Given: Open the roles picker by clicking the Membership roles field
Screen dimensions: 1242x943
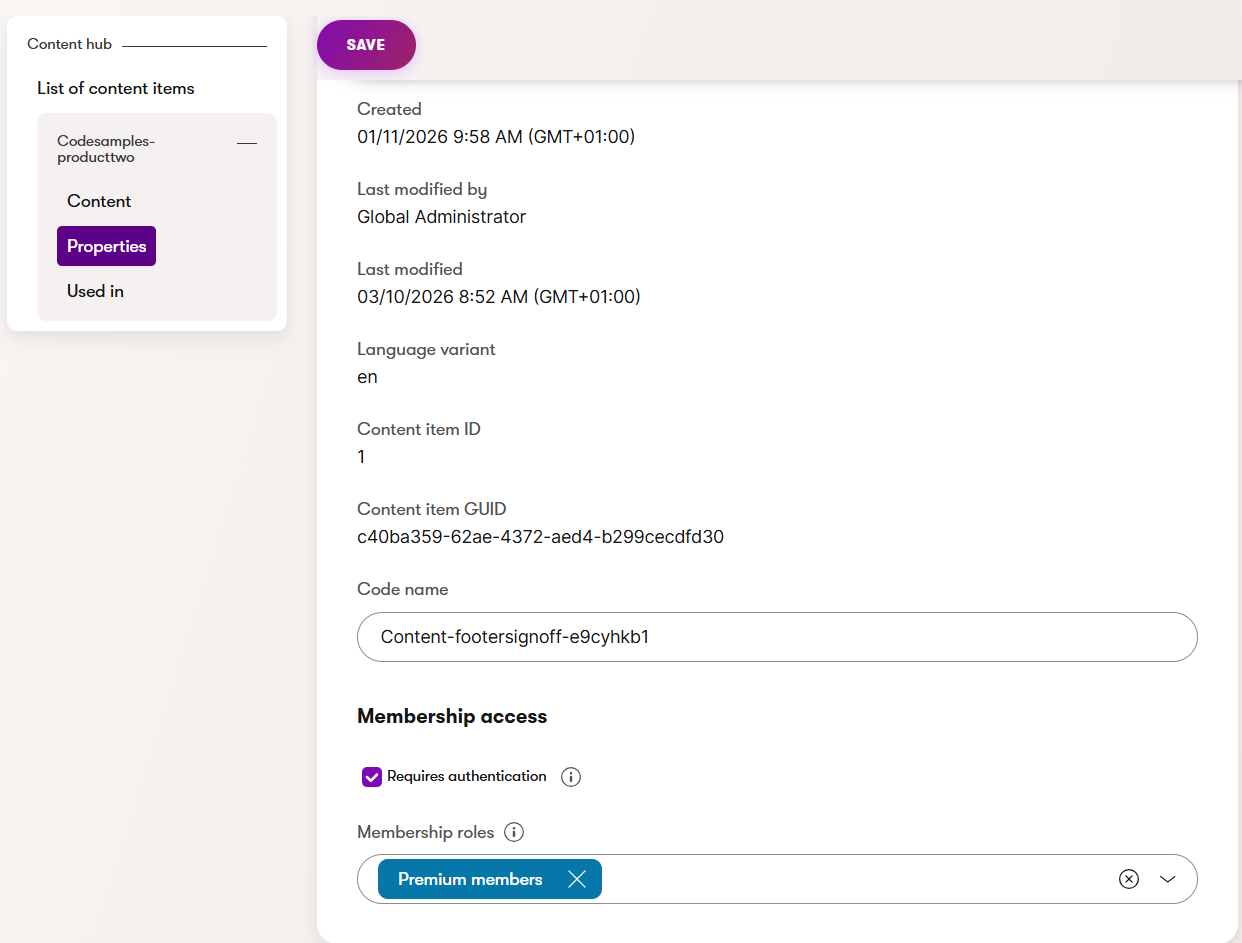Looking at the screenshot, I should (850, 879).
